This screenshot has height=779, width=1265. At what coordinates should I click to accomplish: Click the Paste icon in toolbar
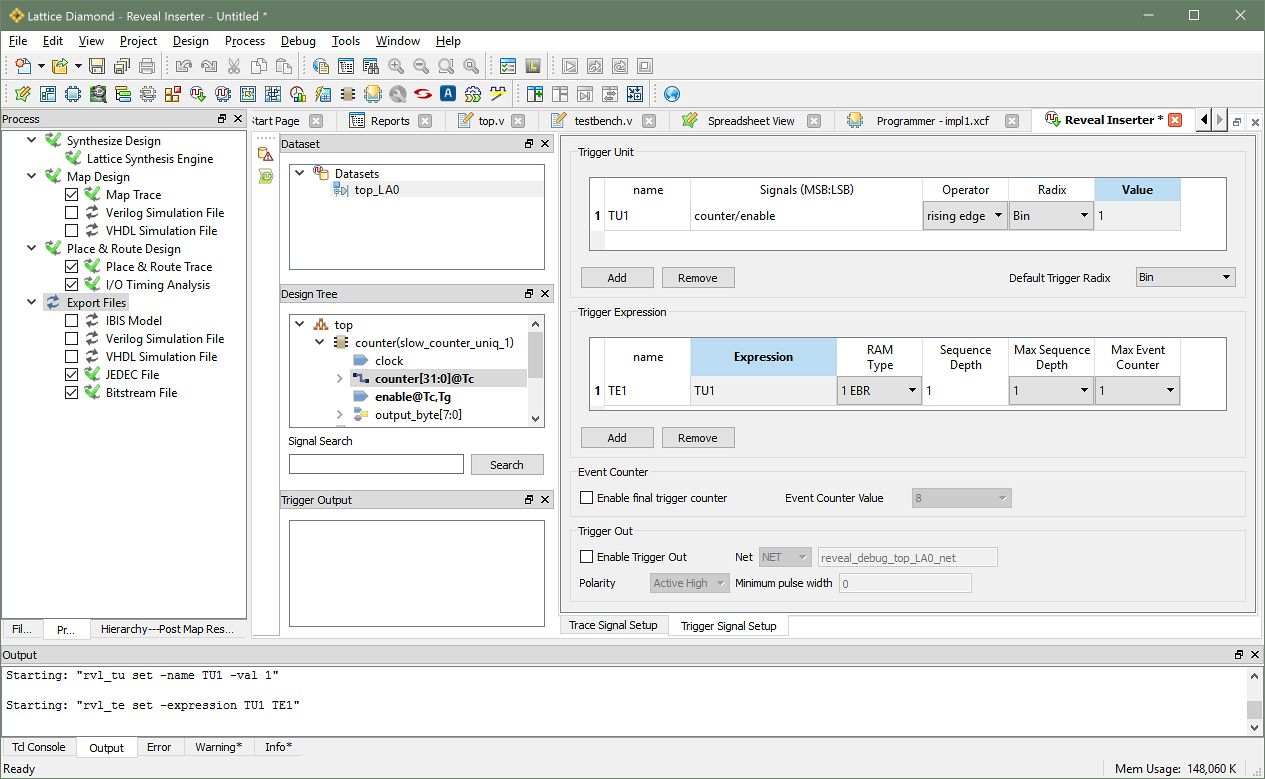coord(284,66)
